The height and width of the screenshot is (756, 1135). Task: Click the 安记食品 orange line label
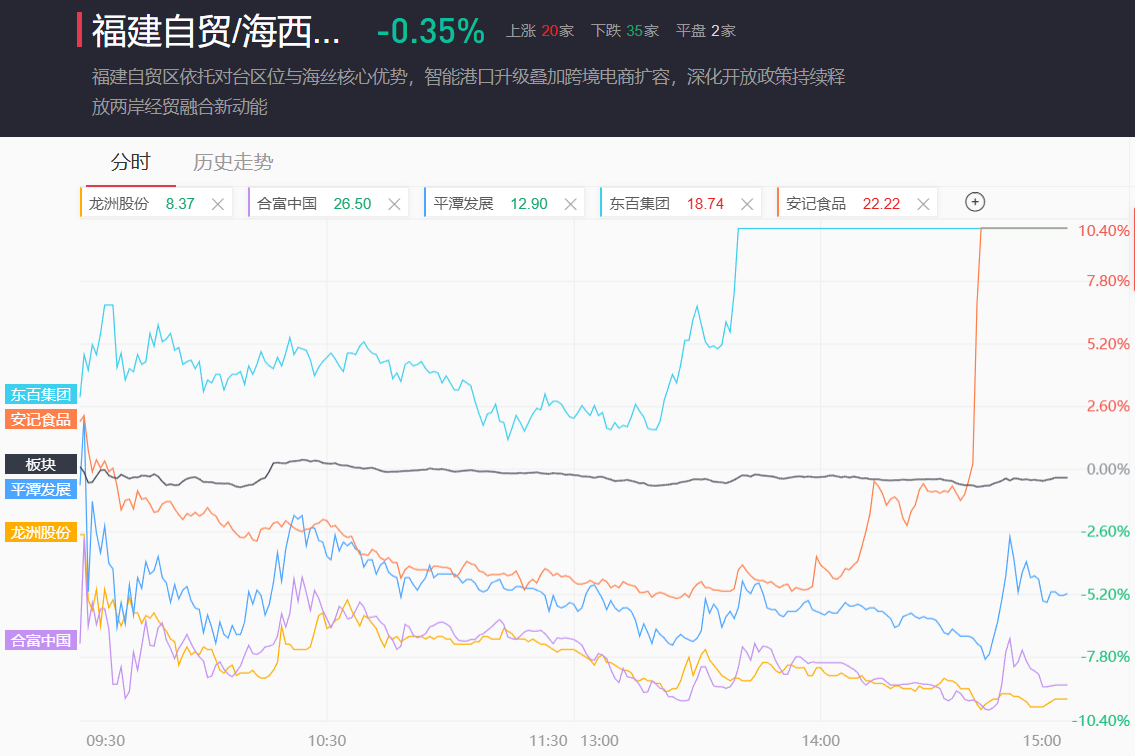(x=41, y=419)
